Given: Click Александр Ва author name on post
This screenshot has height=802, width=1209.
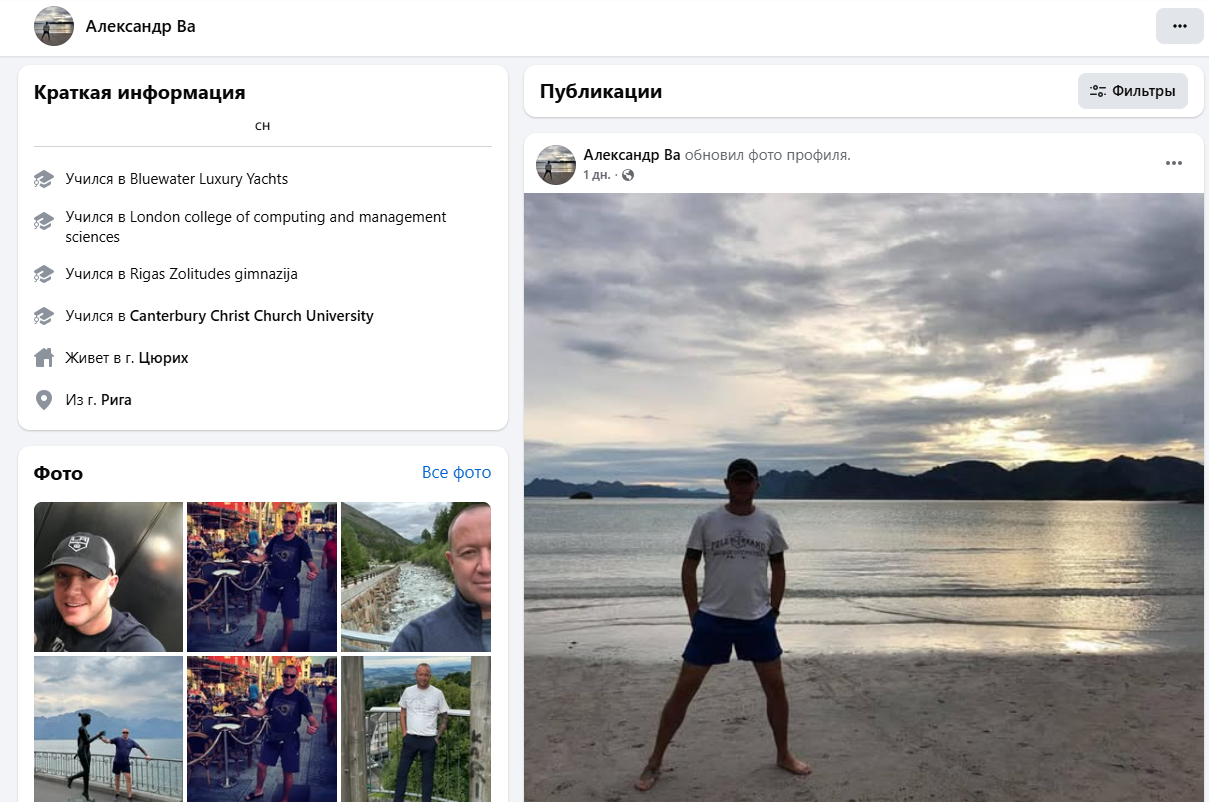Looking at the screenshot, I should point(631,155).
